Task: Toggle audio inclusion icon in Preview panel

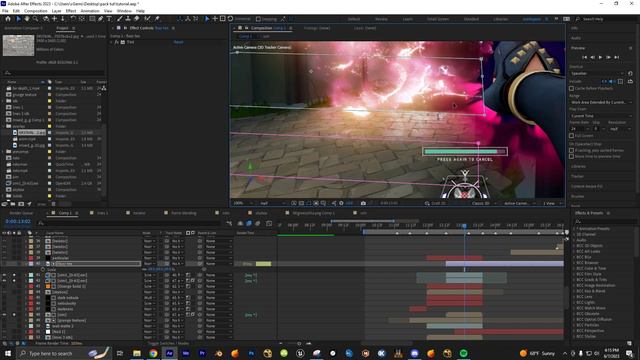Action: (x=612, y=82)
